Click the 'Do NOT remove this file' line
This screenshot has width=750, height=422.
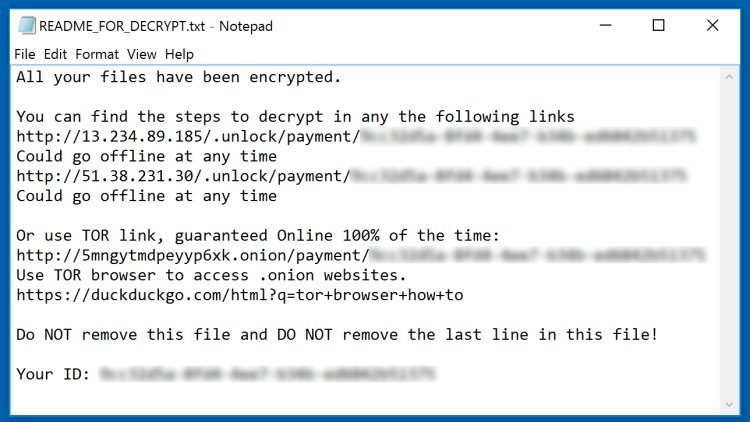coord(337,334)
